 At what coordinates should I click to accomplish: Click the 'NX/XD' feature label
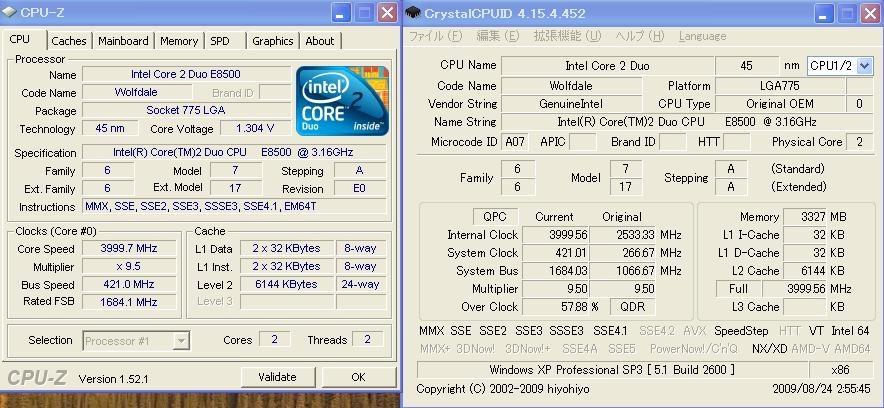tap(770, 349)
